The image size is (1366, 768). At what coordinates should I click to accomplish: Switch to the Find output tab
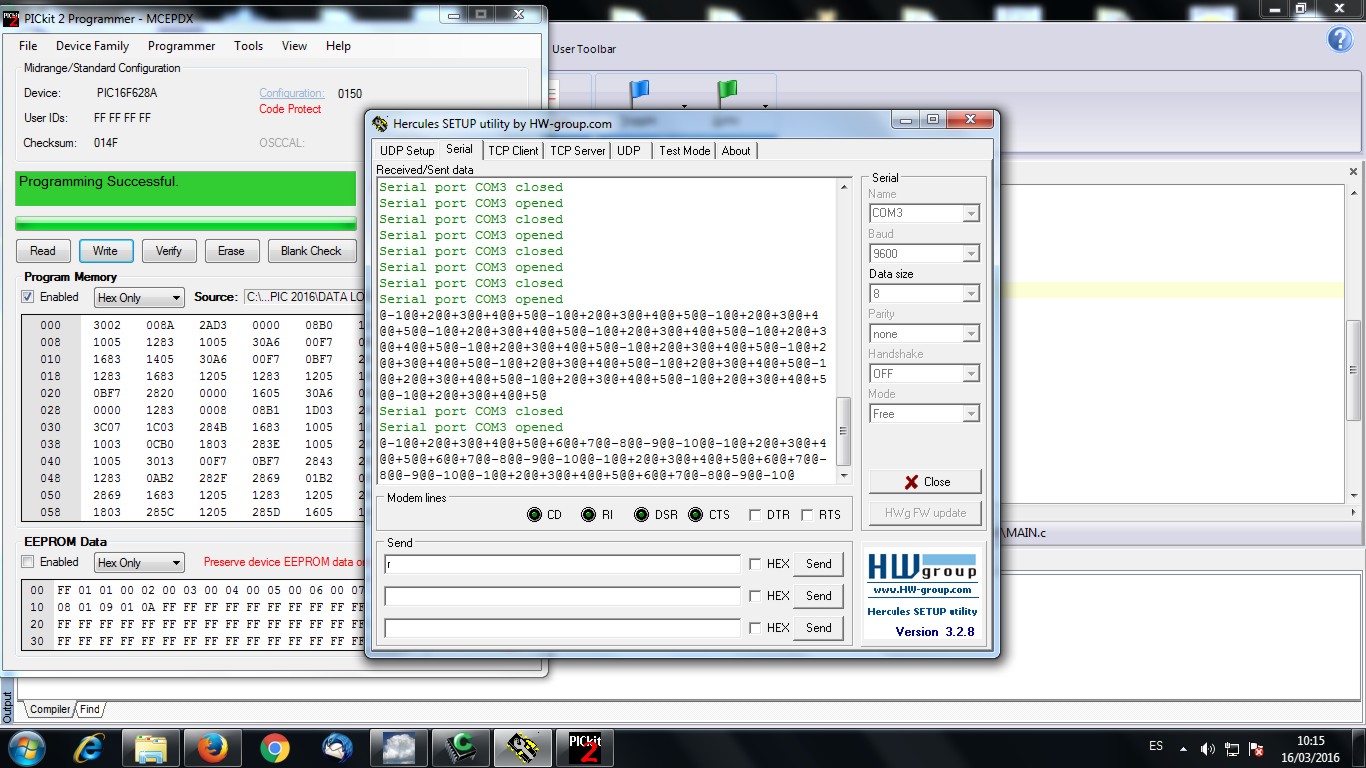coord(90,709)
